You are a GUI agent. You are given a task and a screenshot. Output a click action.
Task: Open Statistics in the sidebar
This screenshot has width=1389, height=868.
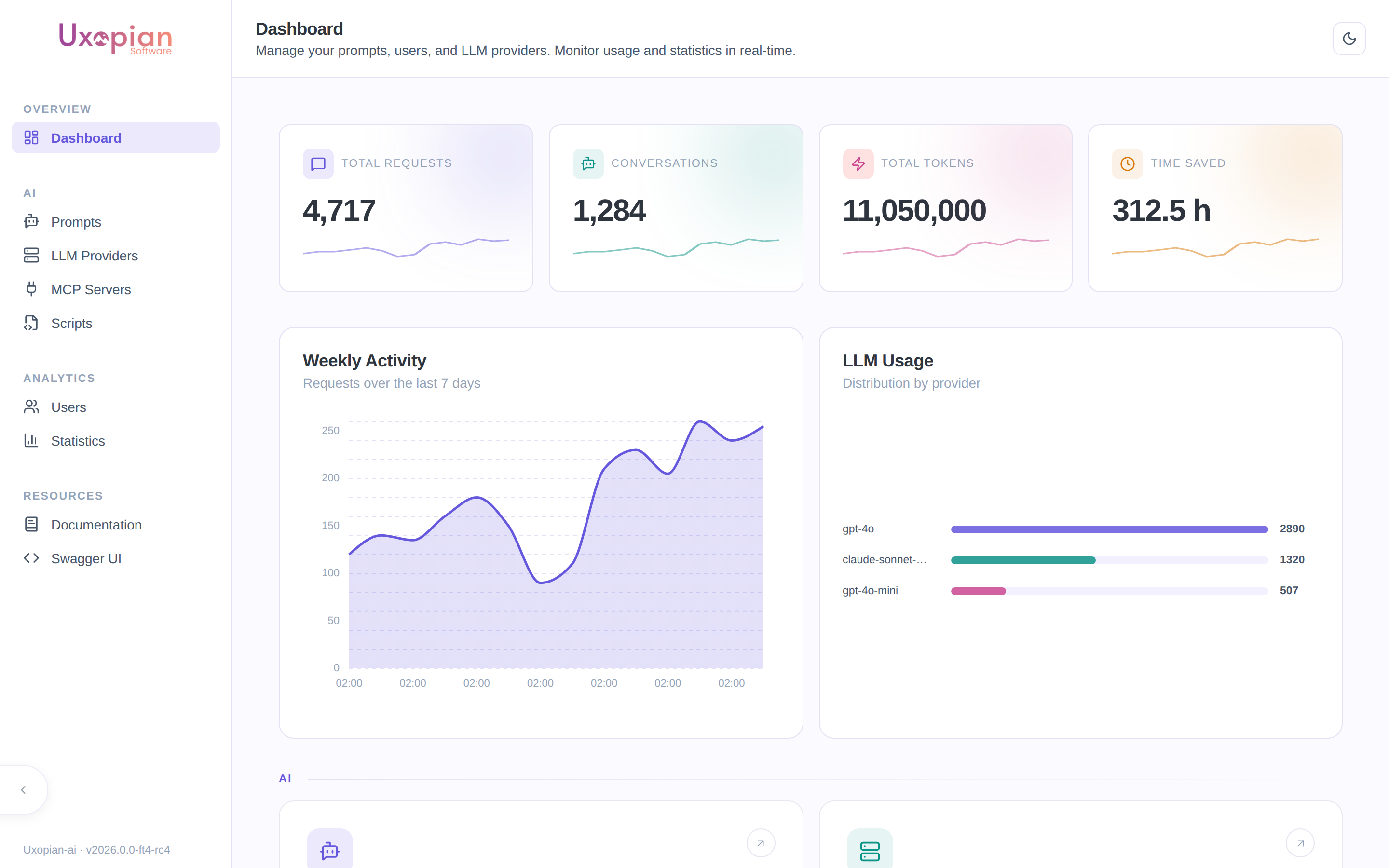(x=115, y=441)
